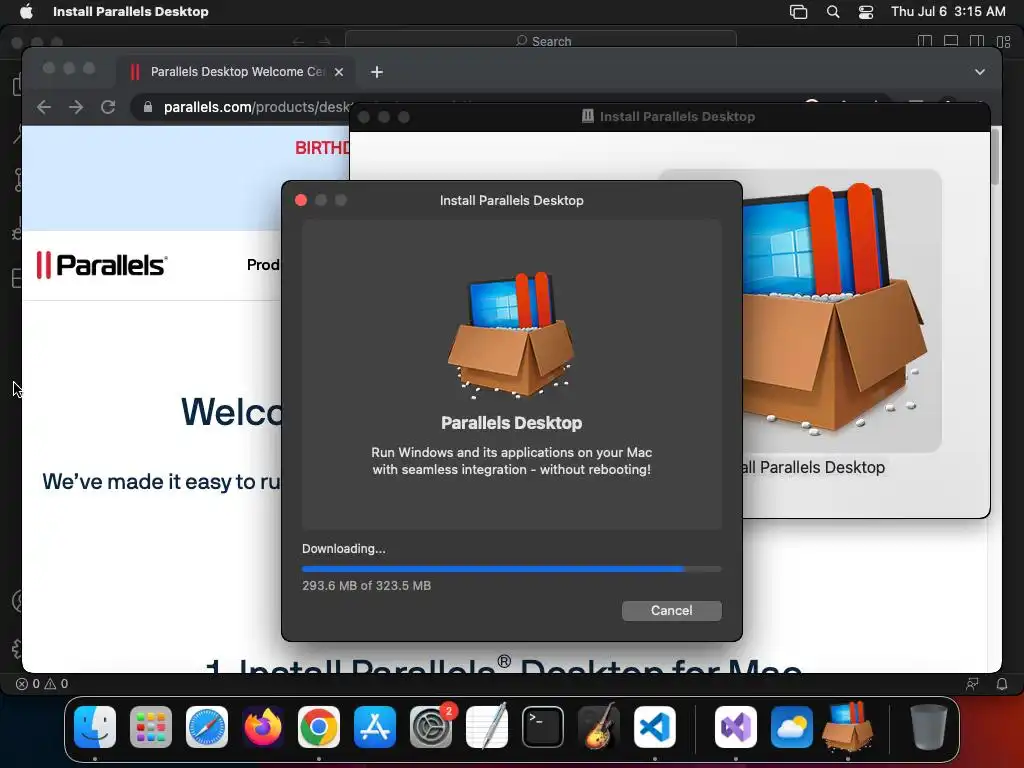Viewport: 1024px width, 768px height.
Task: Open System Settings with badge in Dock
Action: coord(431,727)
